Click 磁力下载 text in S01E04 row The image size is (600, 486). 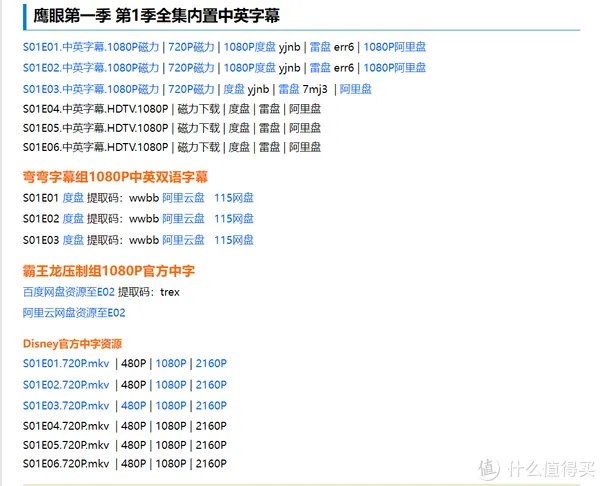199,109
